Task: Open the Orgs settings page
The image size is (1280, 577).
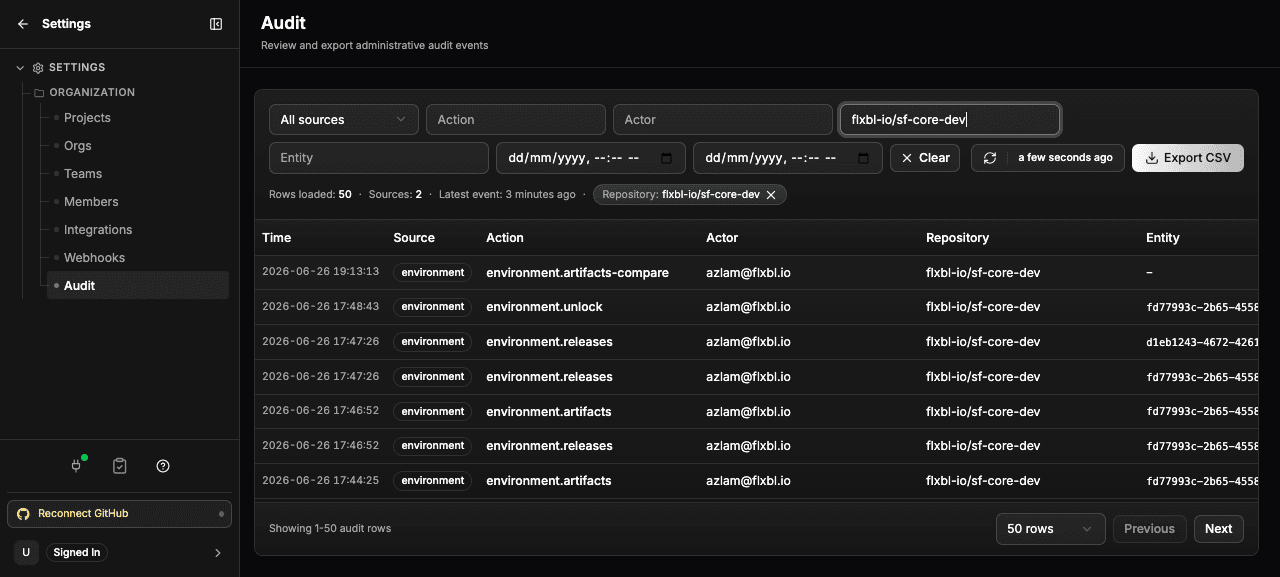Action: click(78, 146)
